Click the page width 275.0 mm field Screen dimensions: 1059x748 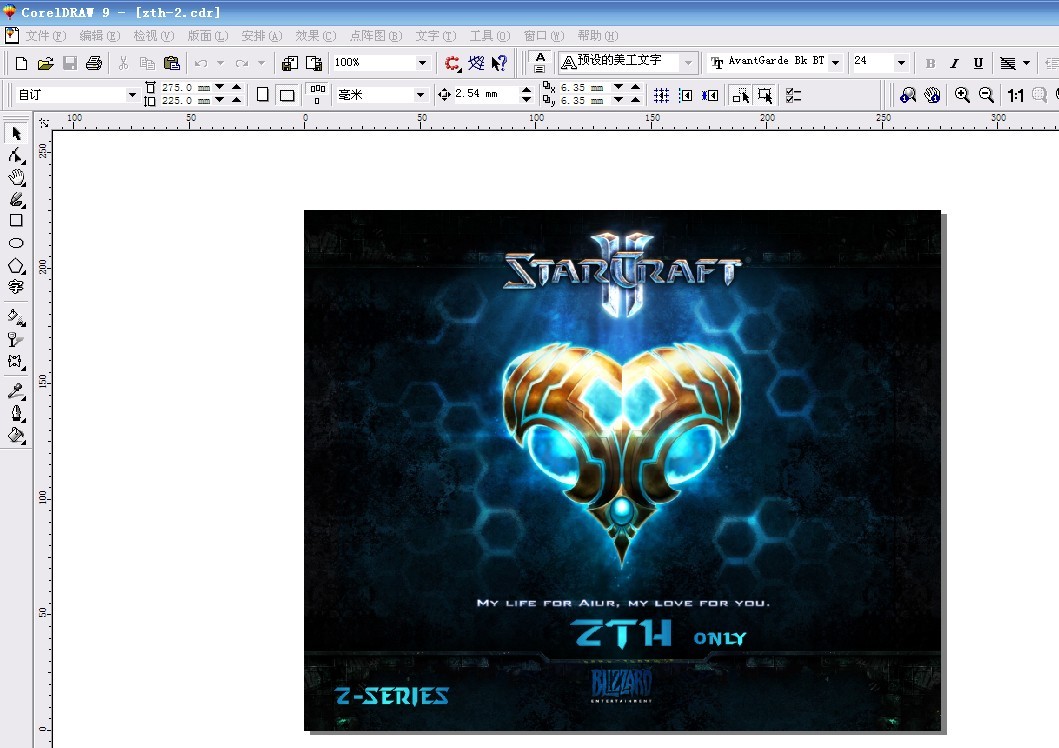pos(186,88)
